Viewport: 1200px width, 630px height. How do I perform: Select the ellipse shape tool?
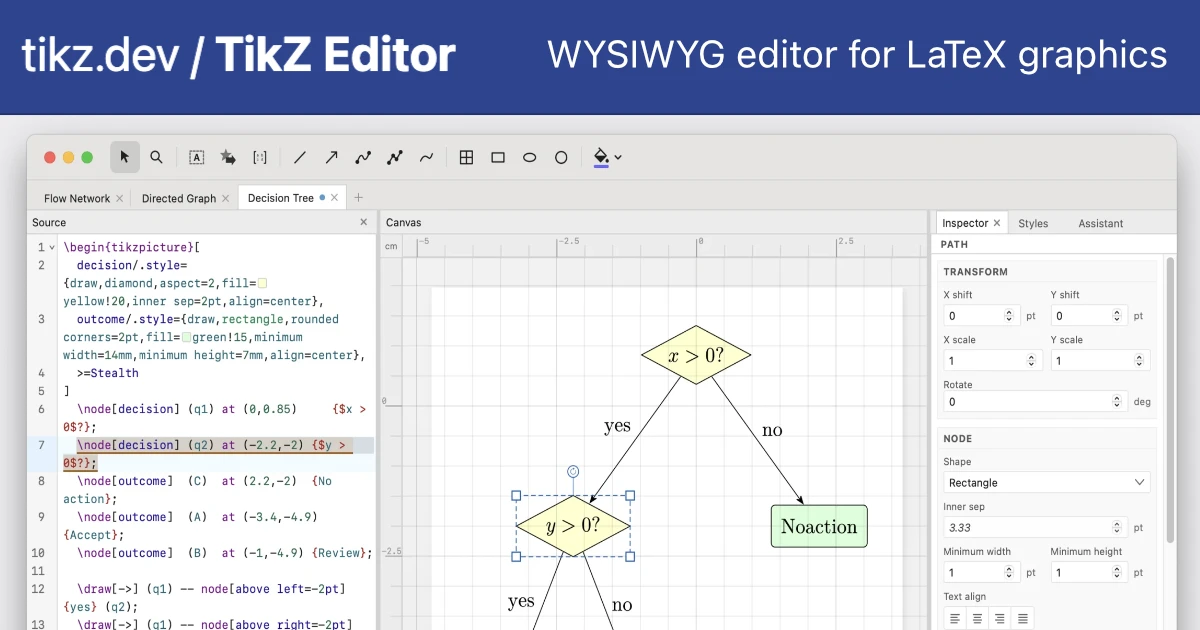529,157
